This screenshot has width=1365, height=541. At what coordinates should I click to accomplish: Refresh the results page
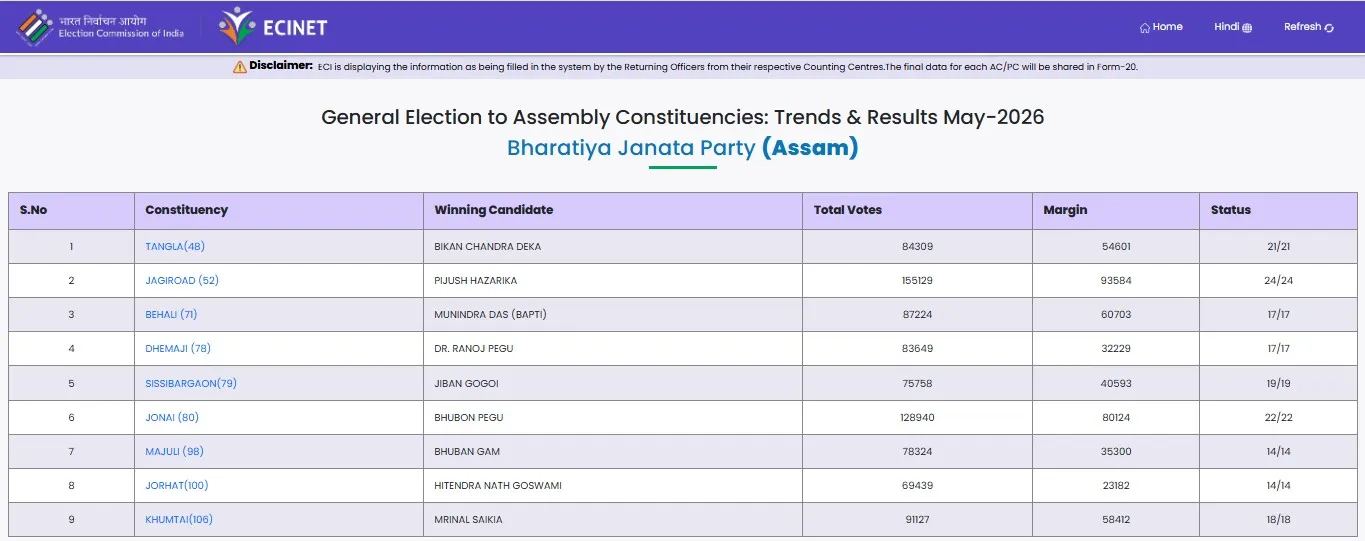[1309, 27]
